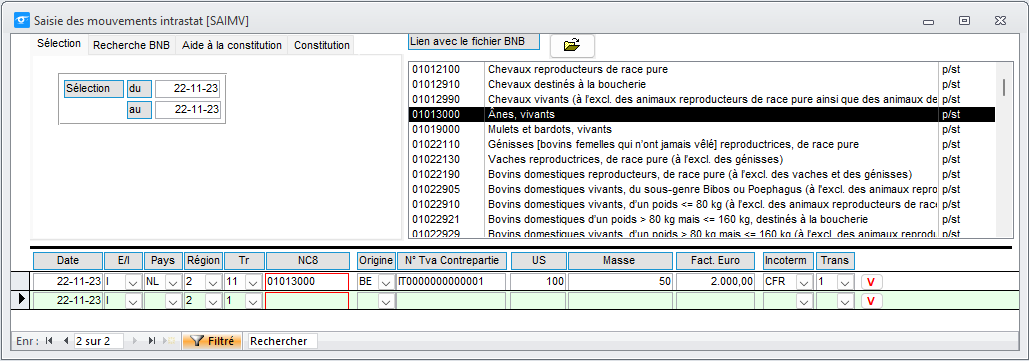This screenshot has height=361, width=1029.
Task: Expand Pays dropdown in second row
Action: pos(174,301)
